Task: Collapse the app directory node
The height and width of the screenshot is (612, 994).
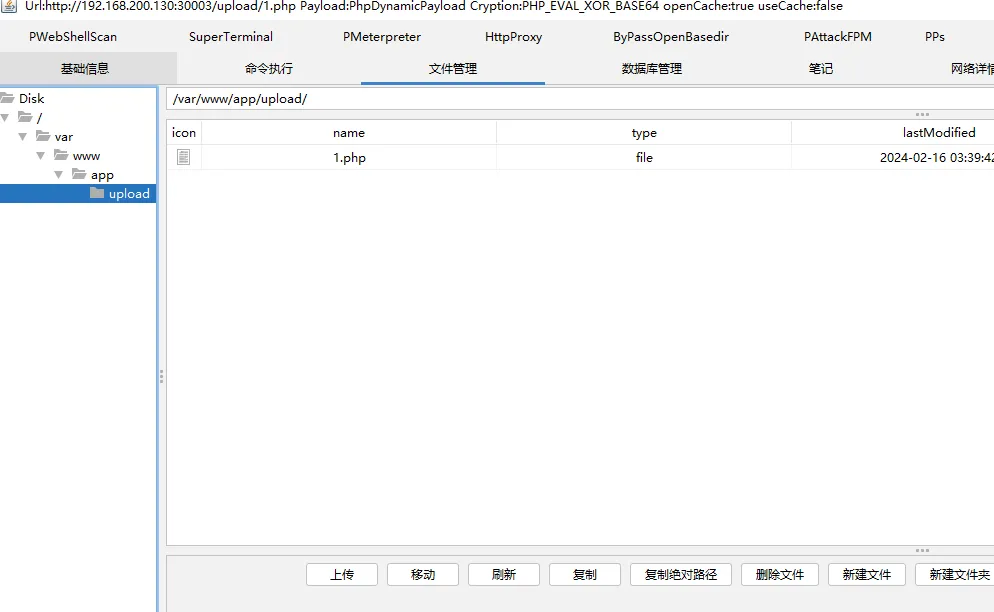Action: click(x=59, y=174)
